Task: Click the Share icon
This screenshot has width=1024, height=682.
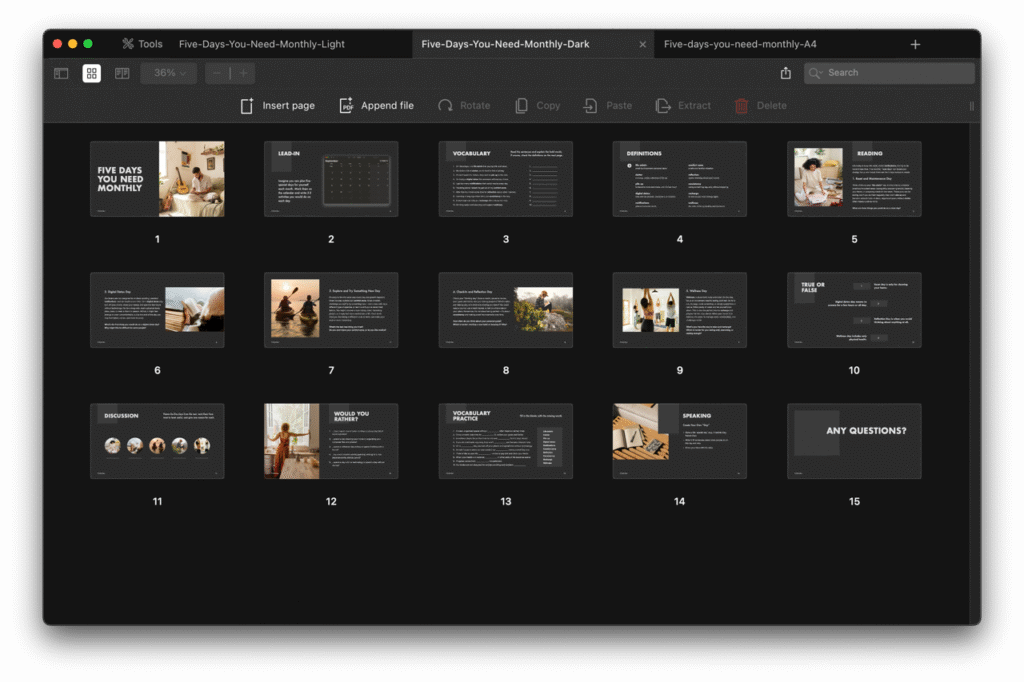Action: pos(786,73)
